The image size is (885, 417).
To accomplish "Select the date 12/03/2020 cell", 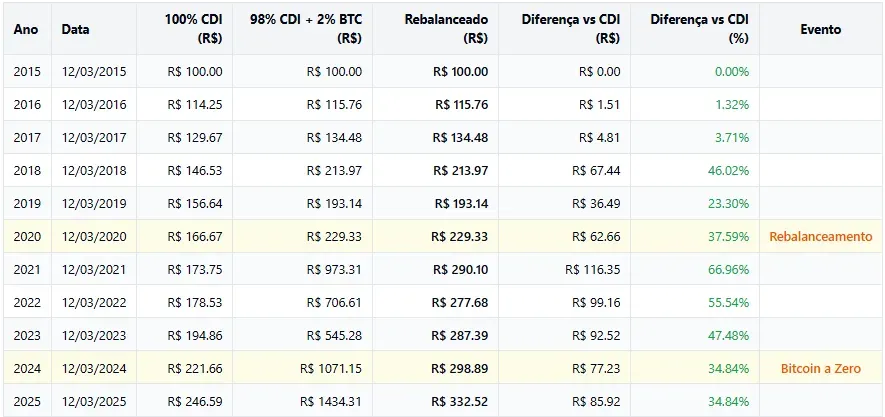I will [x=94, y=236].
